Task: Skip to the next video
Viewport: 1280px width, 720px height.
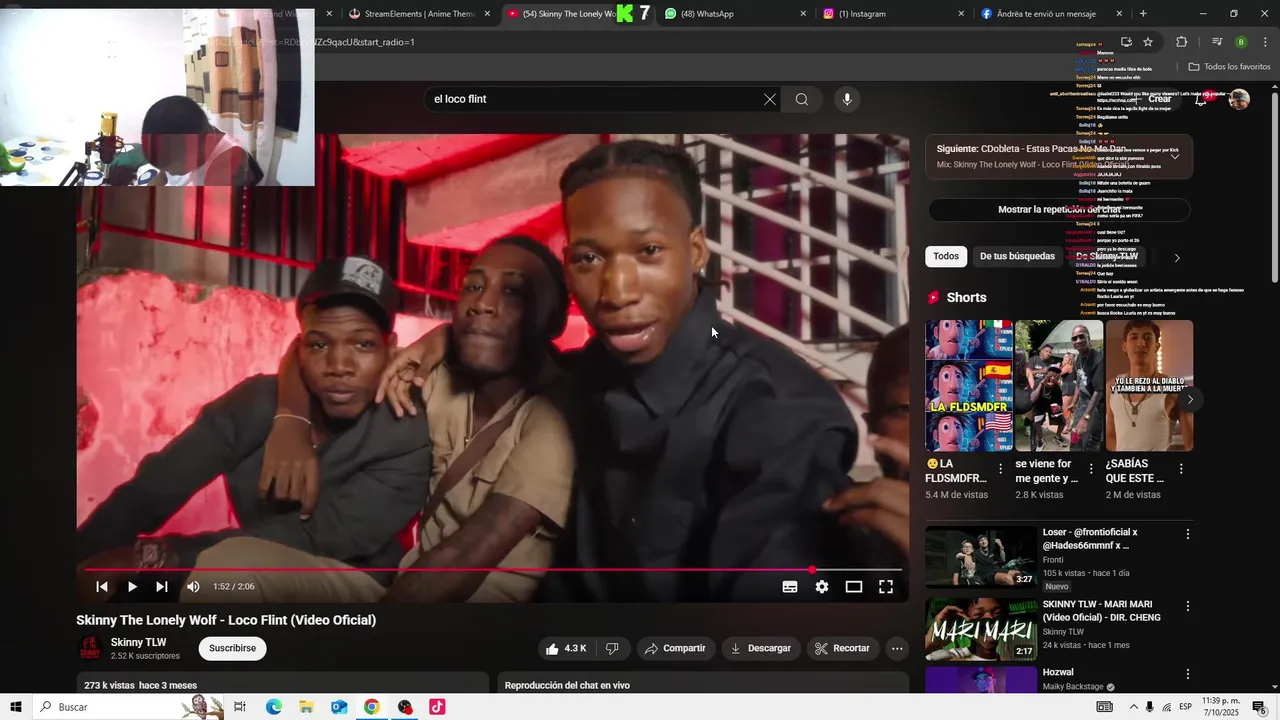Action: tap(162, 587)
